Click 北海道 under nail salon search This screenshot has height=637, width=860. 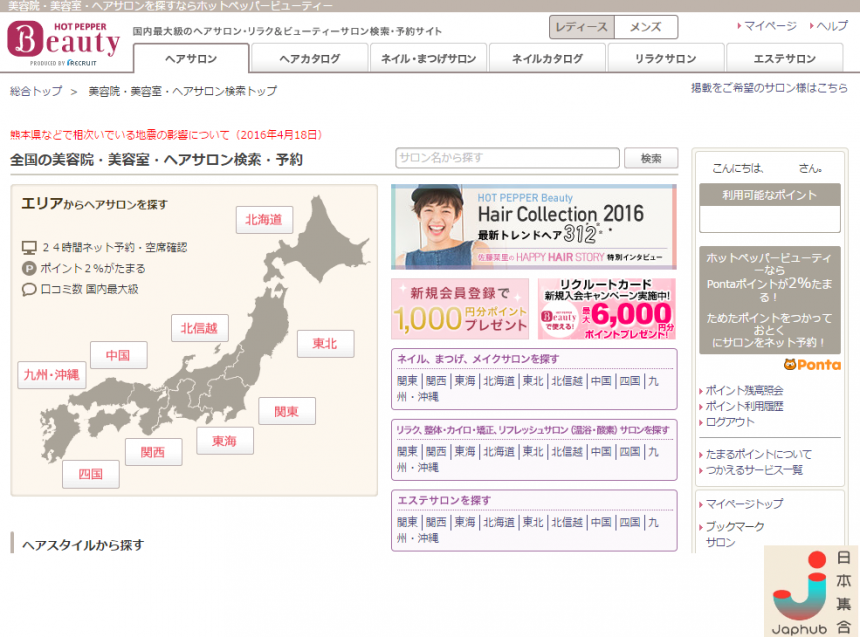pos(499,381)
